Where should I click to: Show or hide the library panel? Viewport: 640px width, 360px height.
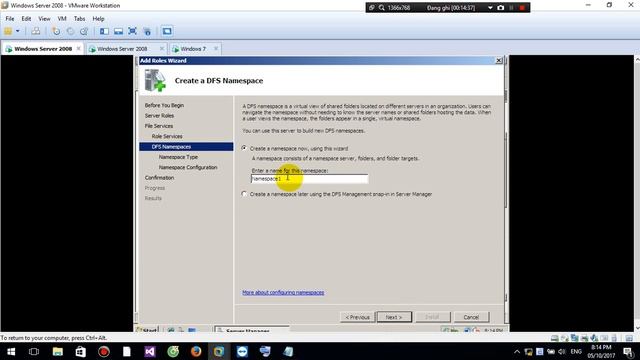(x=104, y=31)
